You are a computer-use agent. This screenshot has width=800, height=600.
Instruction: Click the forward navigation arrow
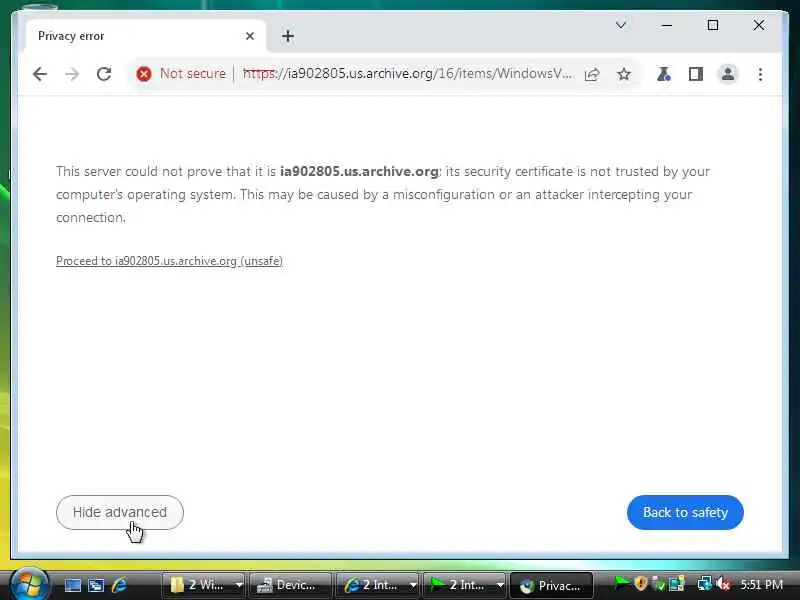pyautogui.click(x=72, y=74)
